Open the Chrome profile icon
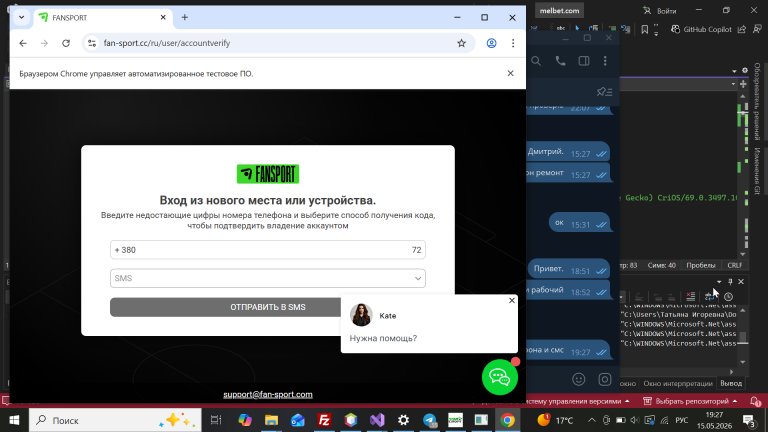Image resolution: width=768 pixels, height=432 pixels. pyautogui.click(x=491, y=43)
